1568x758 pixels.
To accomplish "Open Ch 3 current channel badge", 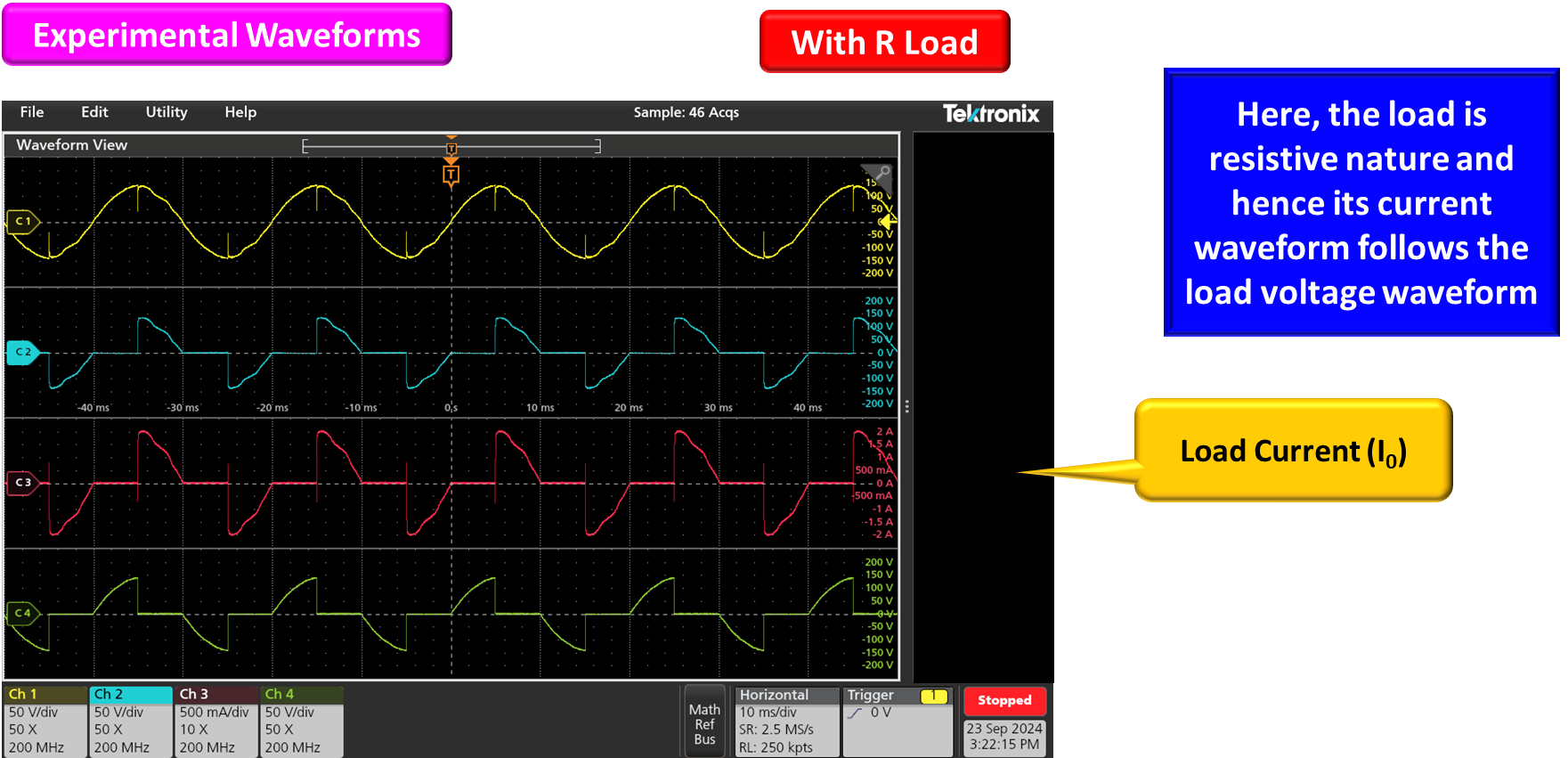I will [216, 721].
